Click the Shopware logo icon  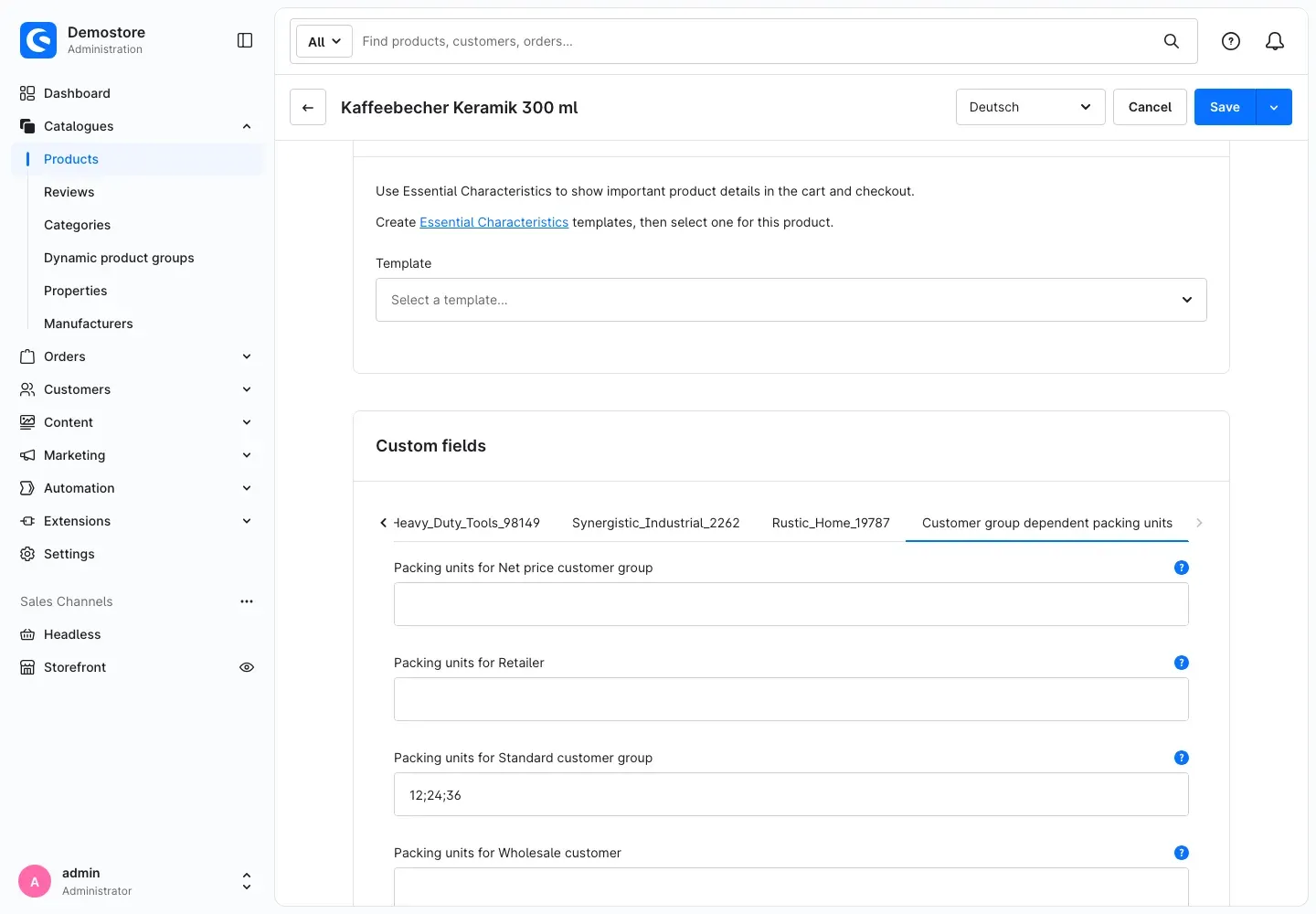pyautogui.click(x=38, y=40)
